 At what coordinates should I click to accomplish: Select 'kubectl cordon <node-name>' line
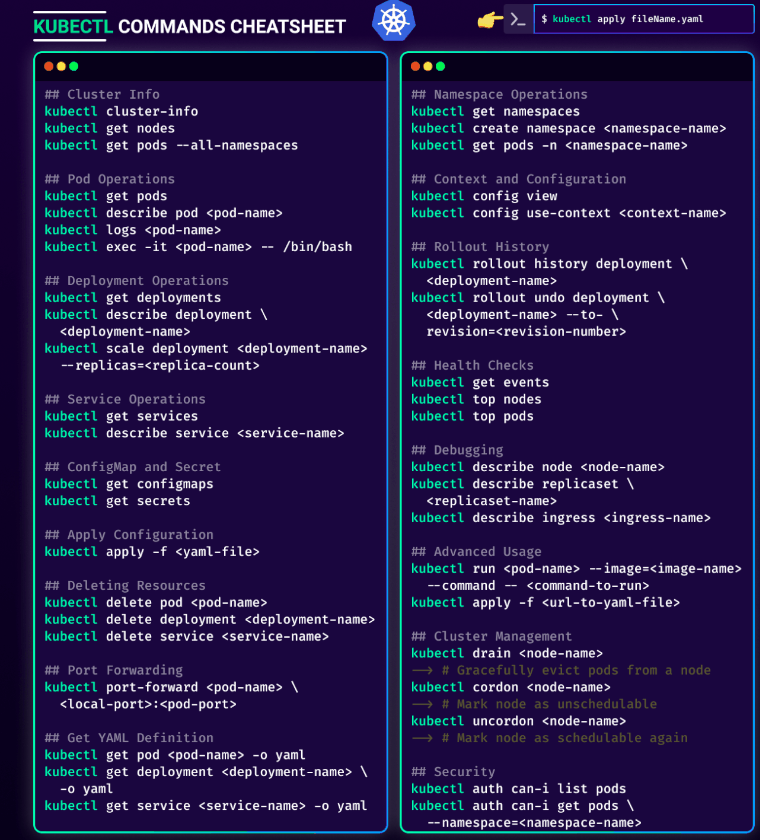pos(511,687)
